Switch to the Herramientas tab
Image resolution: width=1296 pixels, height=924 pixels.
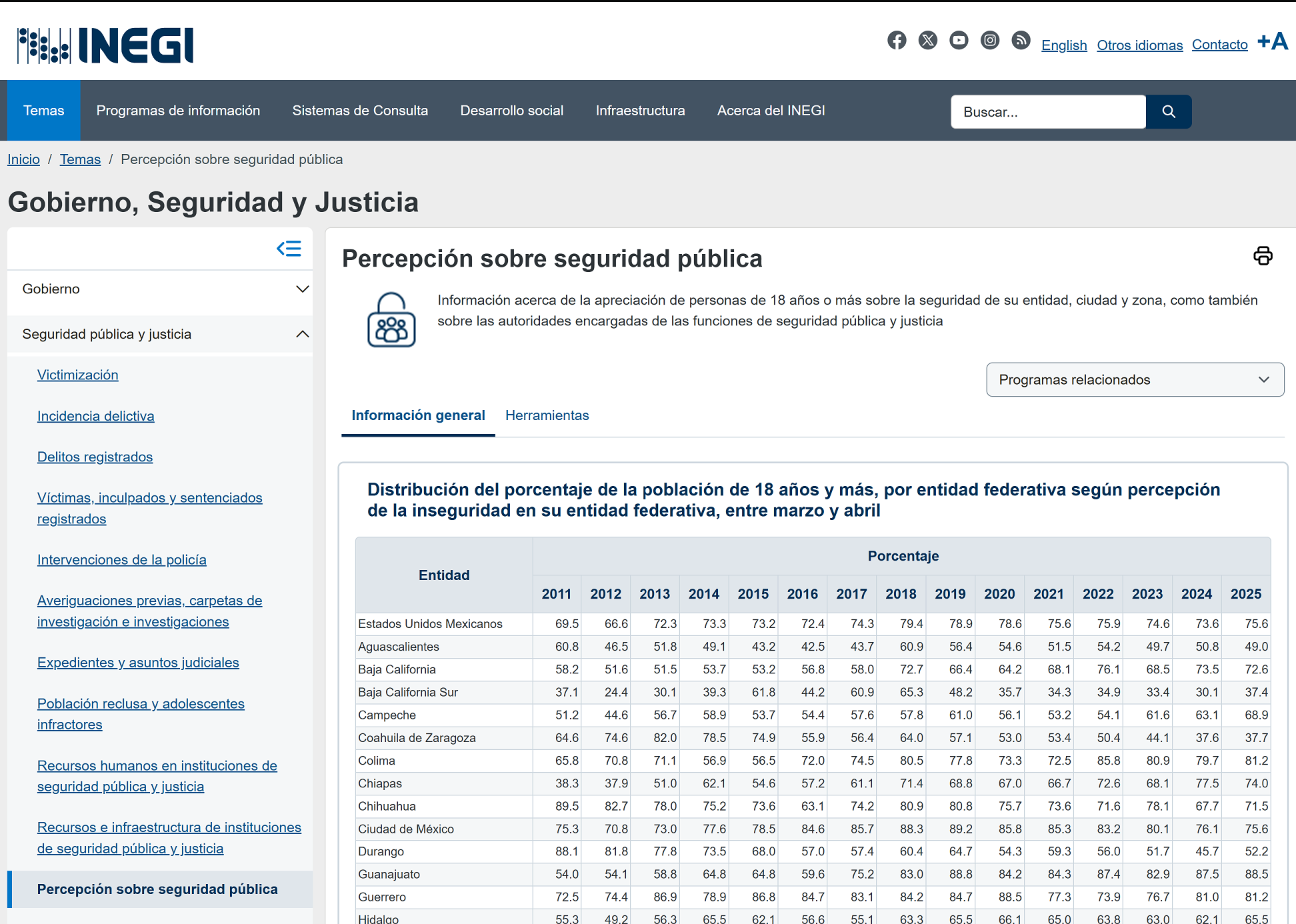click(x=547, y=415)
